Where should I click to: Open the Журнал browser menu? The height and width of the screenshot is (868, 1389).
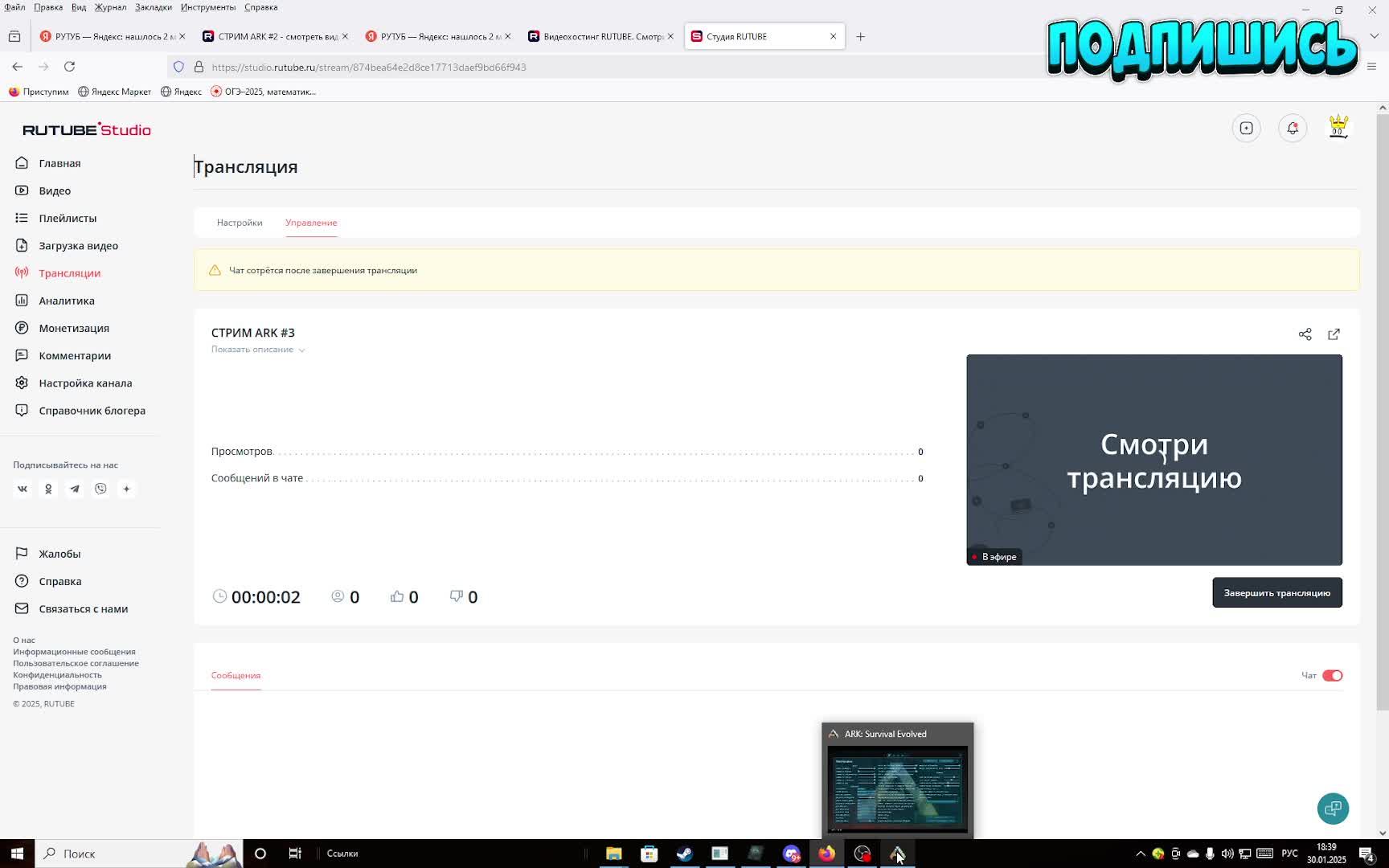coord(110,7)
